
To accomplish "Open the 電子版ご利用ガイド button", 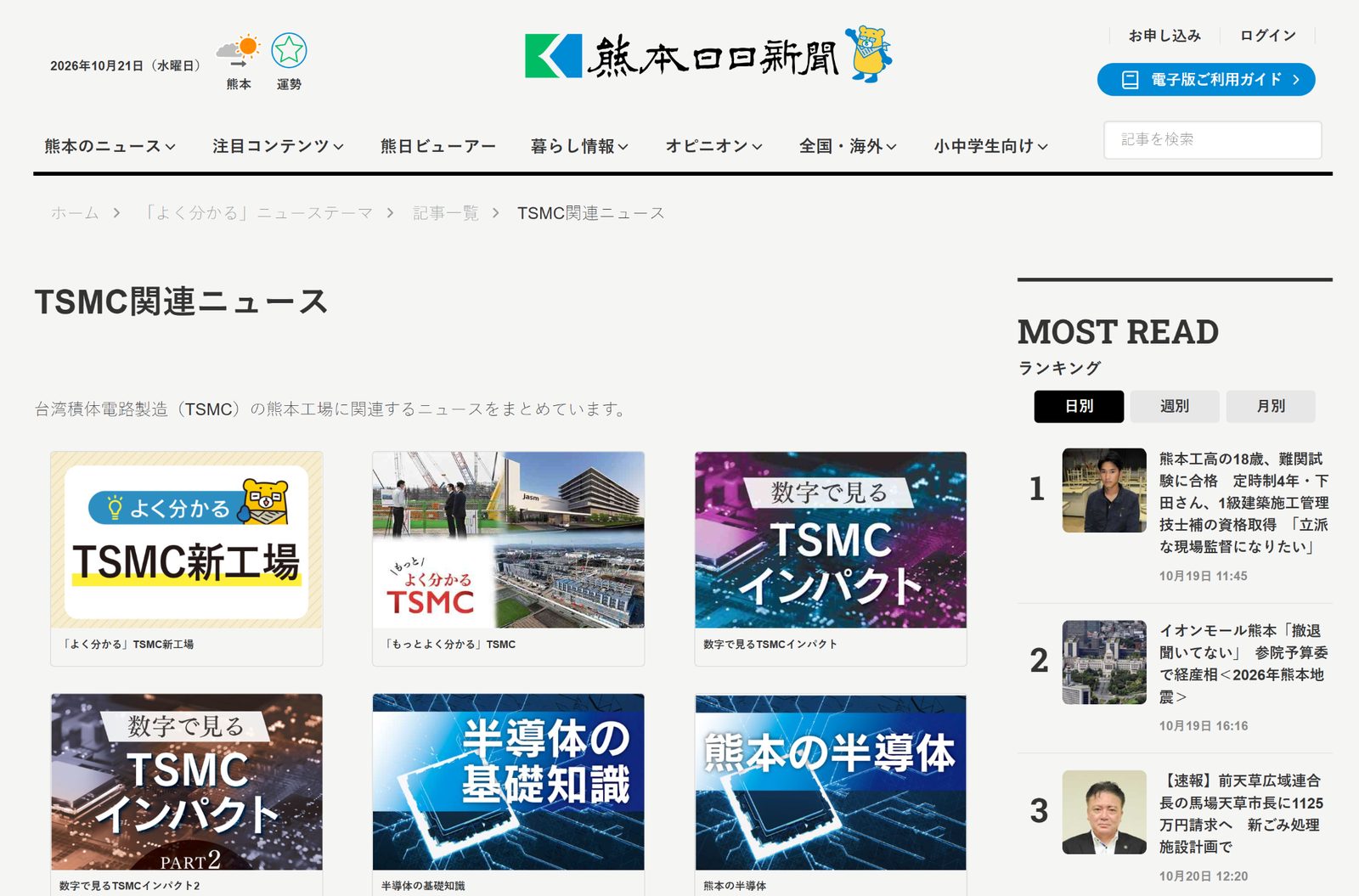I will 1206,80.
